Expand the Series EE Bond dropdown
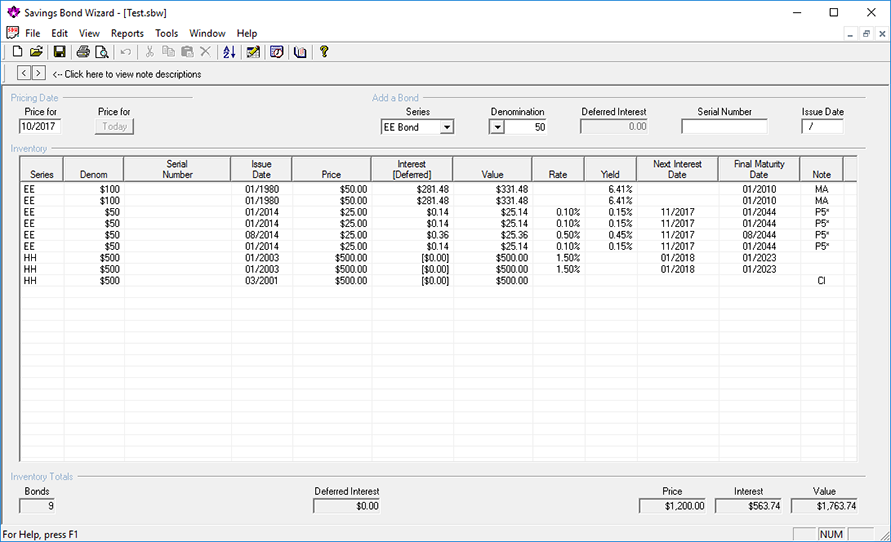Screen dimensions: 891x542 (447, 127)
